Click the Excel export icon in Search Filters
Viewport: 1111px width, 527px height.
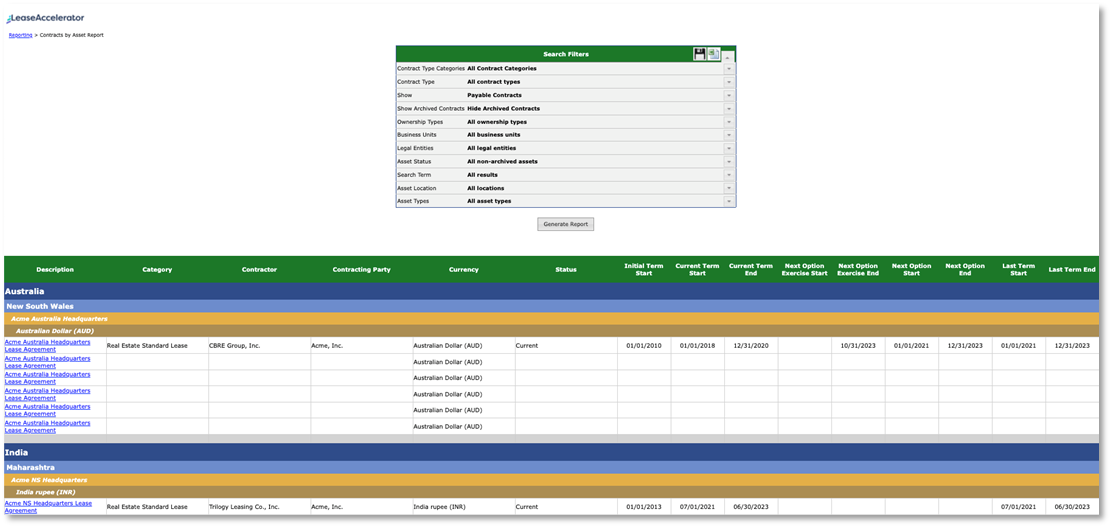714,54
